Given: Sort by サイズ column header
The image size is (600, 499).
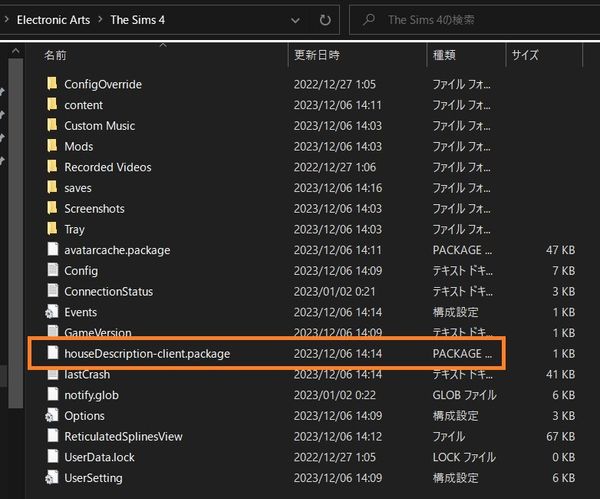Looking at the screenshot, I should [525, 55].
